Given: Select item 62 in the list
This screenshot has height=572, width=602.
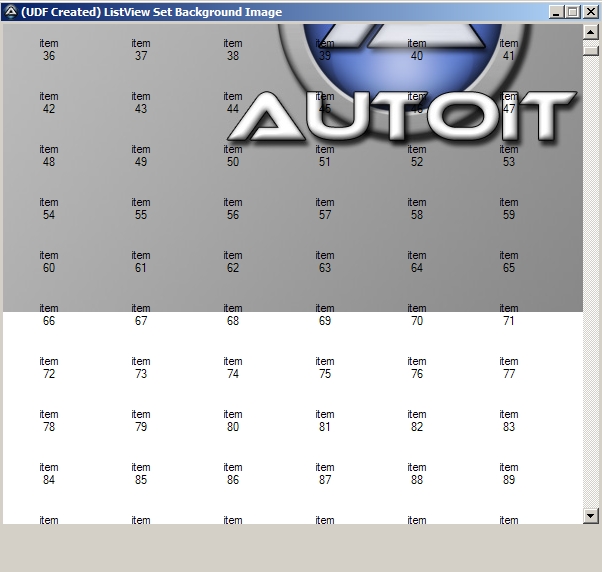Looking at the screenshot, I should coord(233,262).
